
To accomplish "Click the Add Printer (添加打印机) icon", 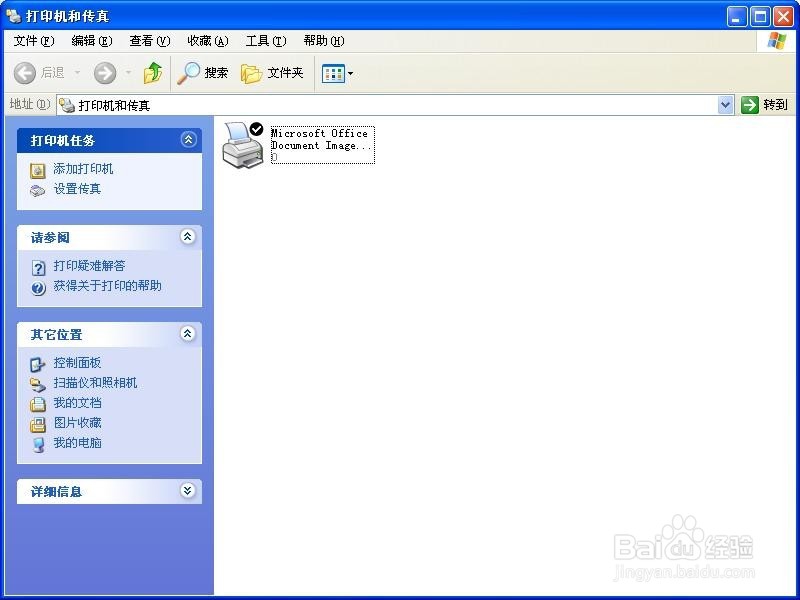I will (x=38, y=170).
